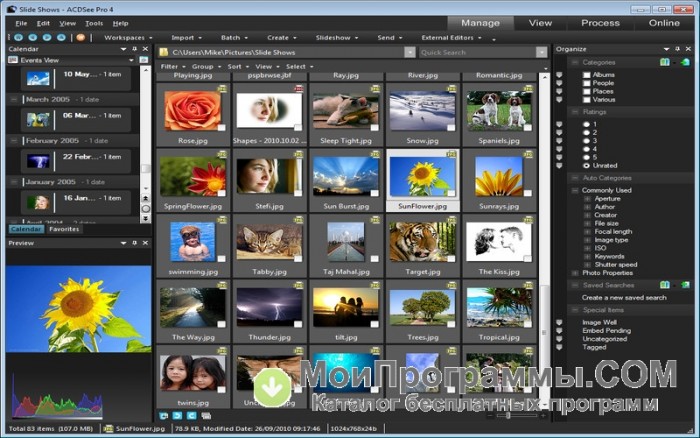Image resolution: width=700 pixels, height=438 pixels.
Task: Click the zoom-in plus of thumbnail slider
Action: tap(543, 416)
